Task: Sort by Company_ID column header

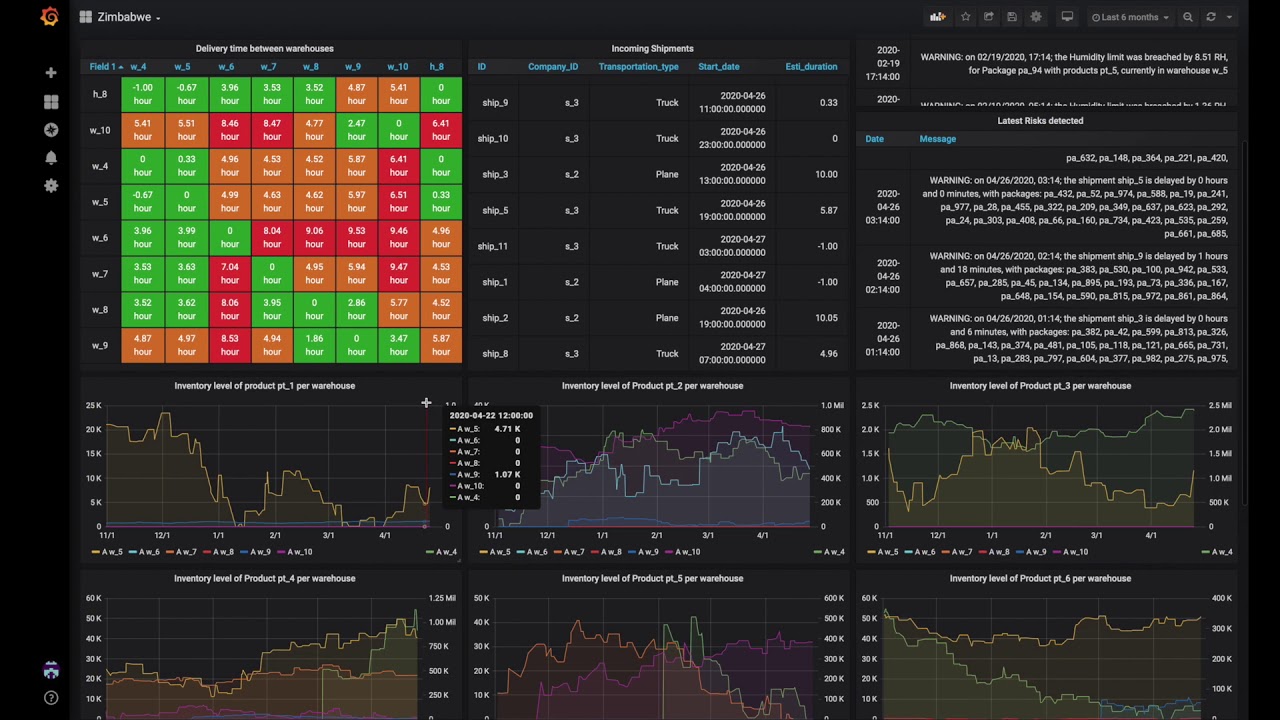Action: (x=553, y=67)
